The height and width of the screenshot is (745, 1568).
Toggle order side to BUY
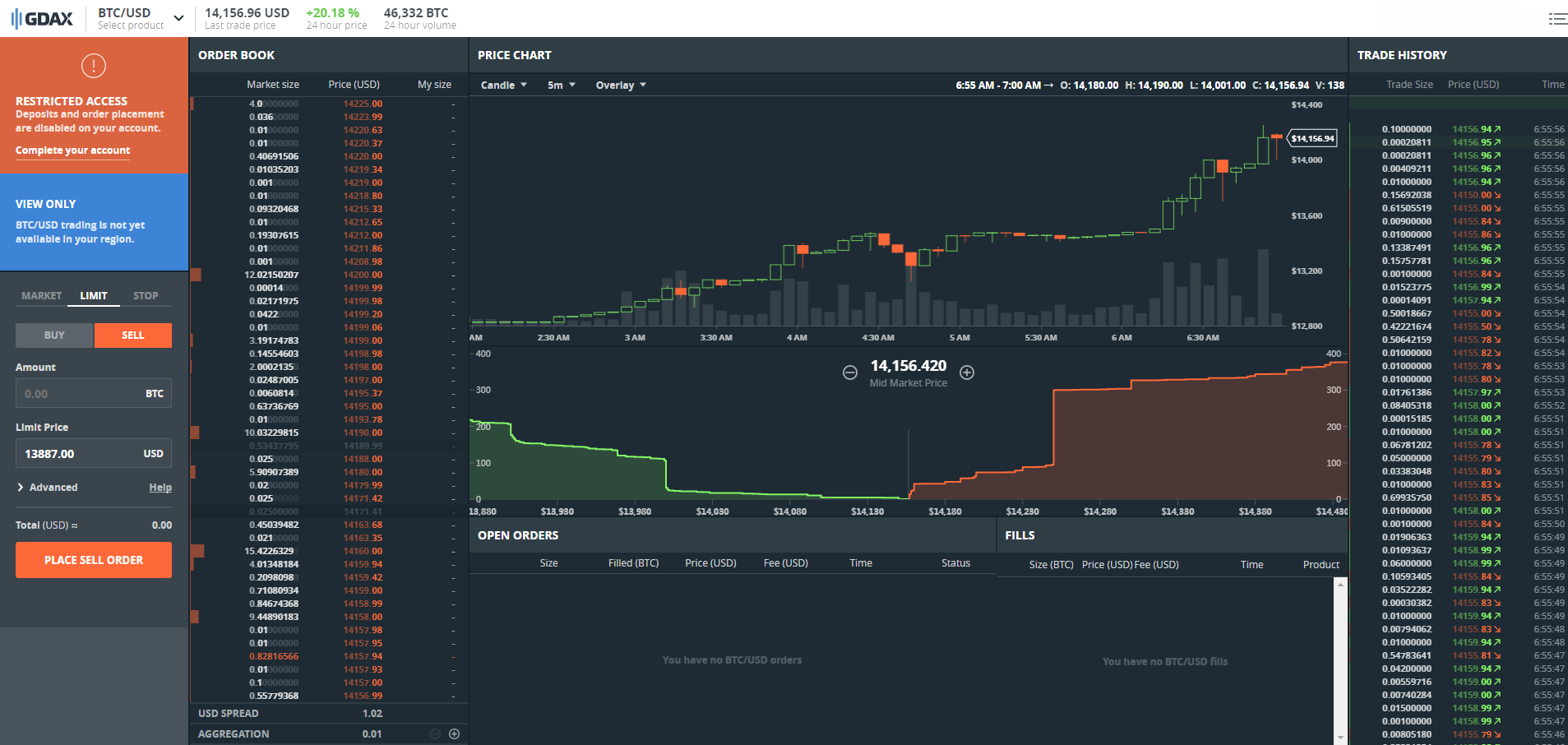point(54,335)
